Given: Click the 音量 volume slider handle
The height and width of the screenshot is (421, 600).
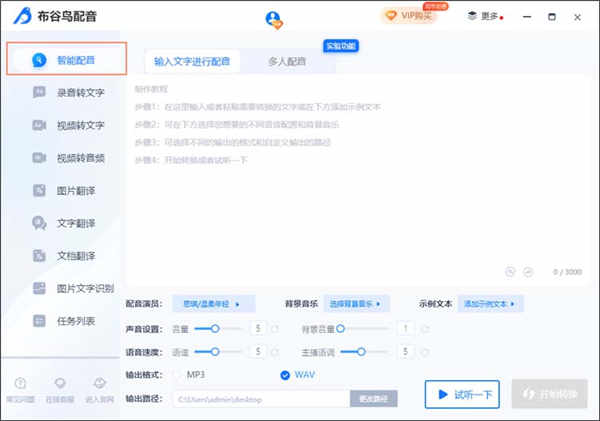Looking at the screenshot, I should point(215,329).
